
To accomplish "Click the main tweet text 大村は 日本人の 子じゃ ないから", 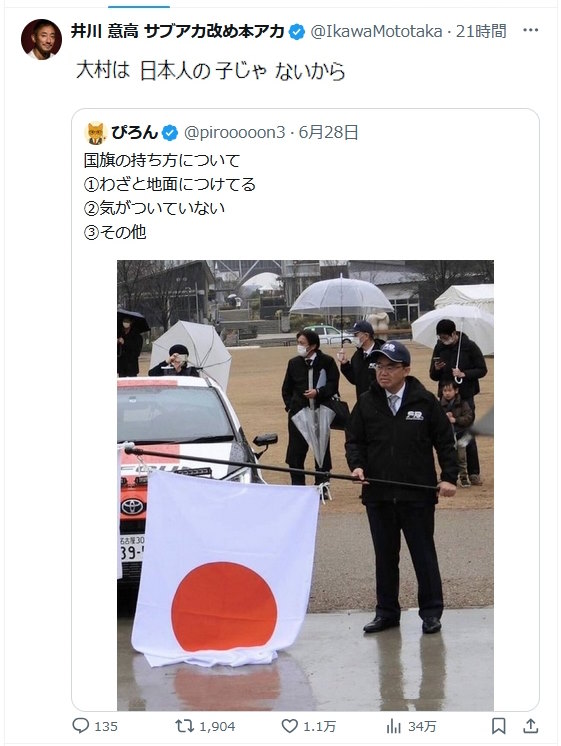I will [x=210, y=71].
